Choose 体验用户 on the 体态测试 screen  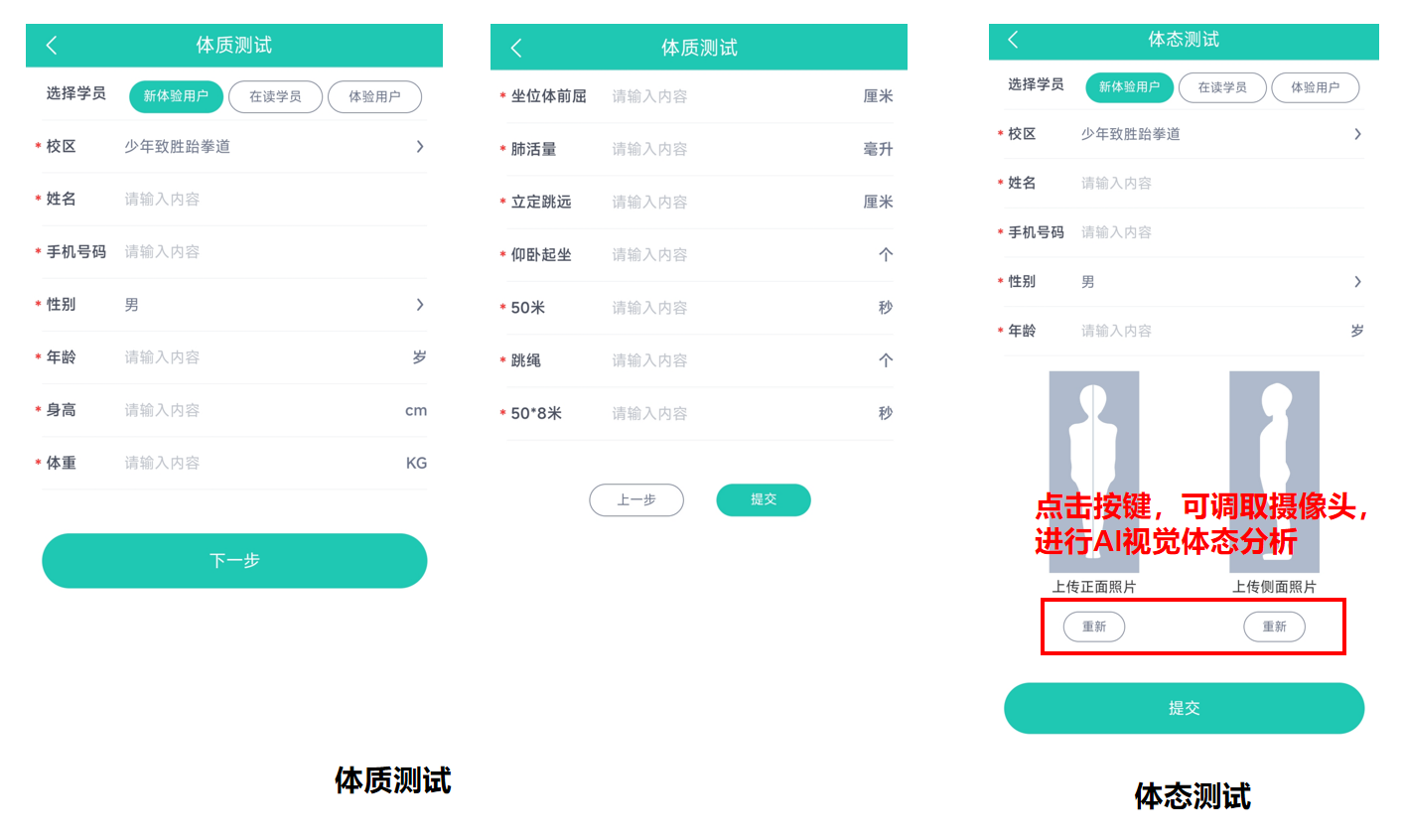tap(1315, 87)
